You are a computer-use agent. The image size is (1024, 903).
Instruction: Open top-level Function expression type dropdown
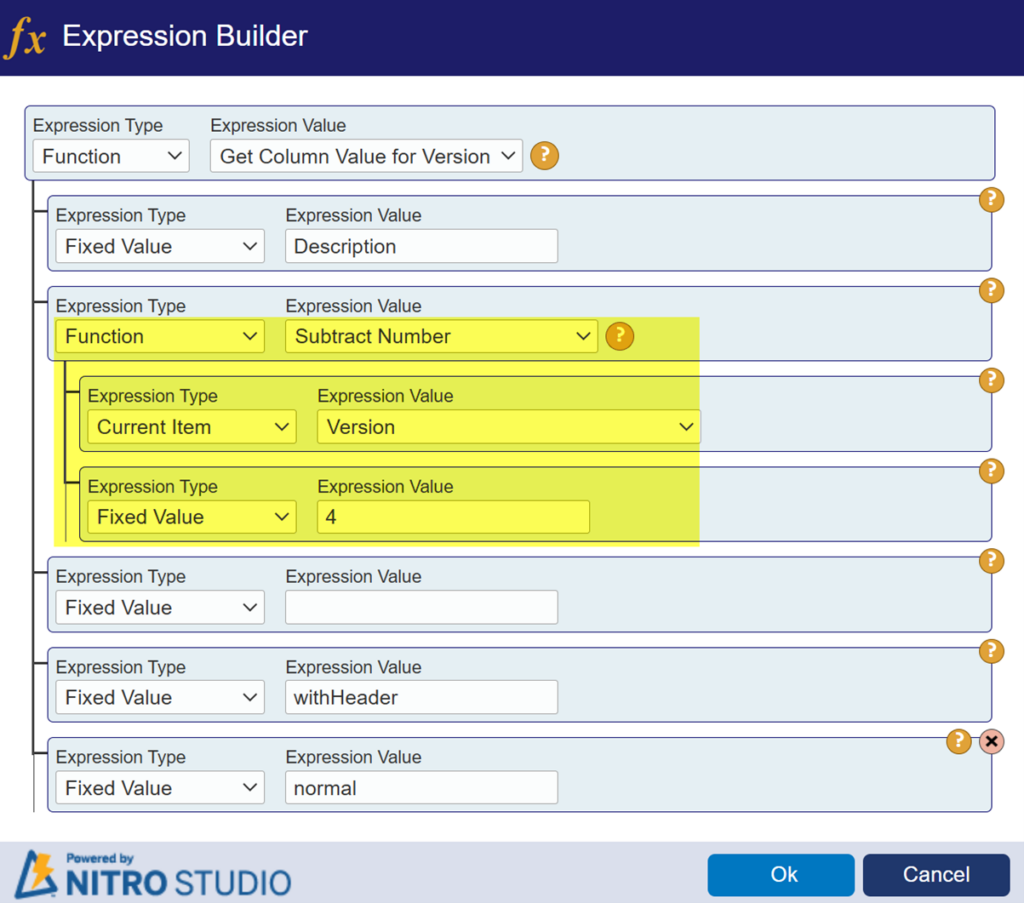click(x=111, y=156)
